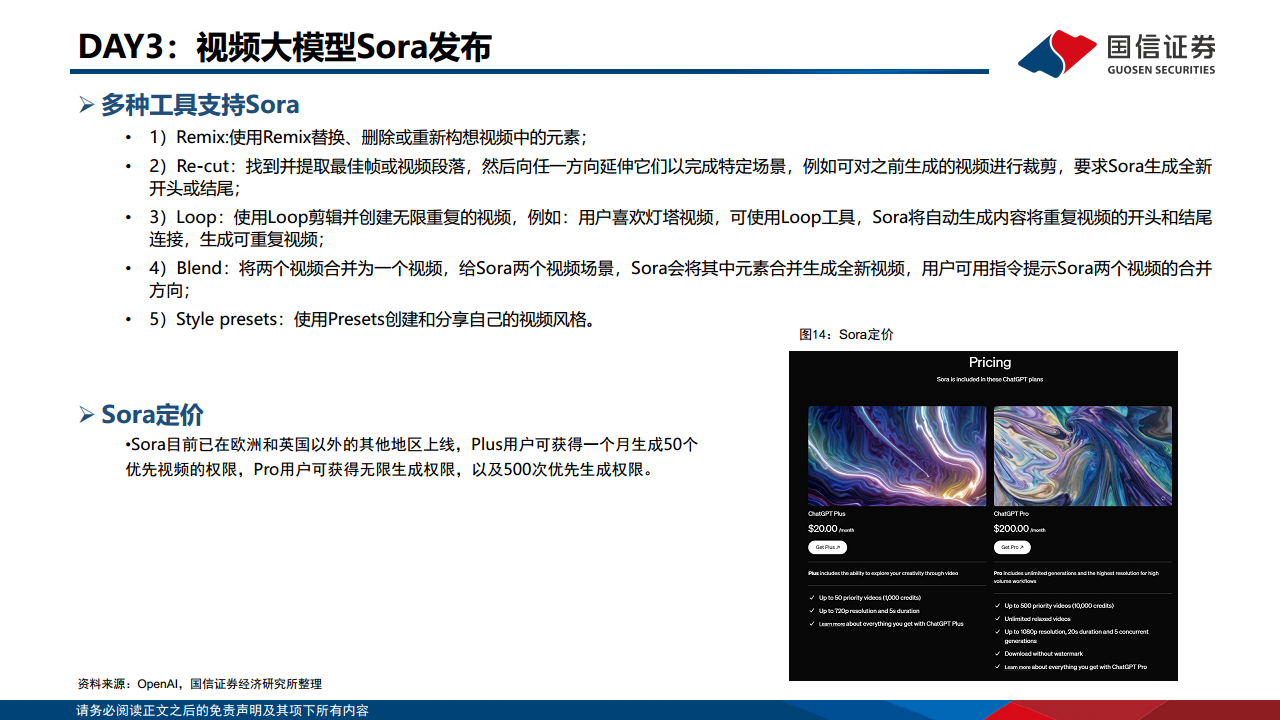Click the "Up to 1080p resolution" feature line
The width and height of the screenshot is (1280, 720).
pos(1076,636)
